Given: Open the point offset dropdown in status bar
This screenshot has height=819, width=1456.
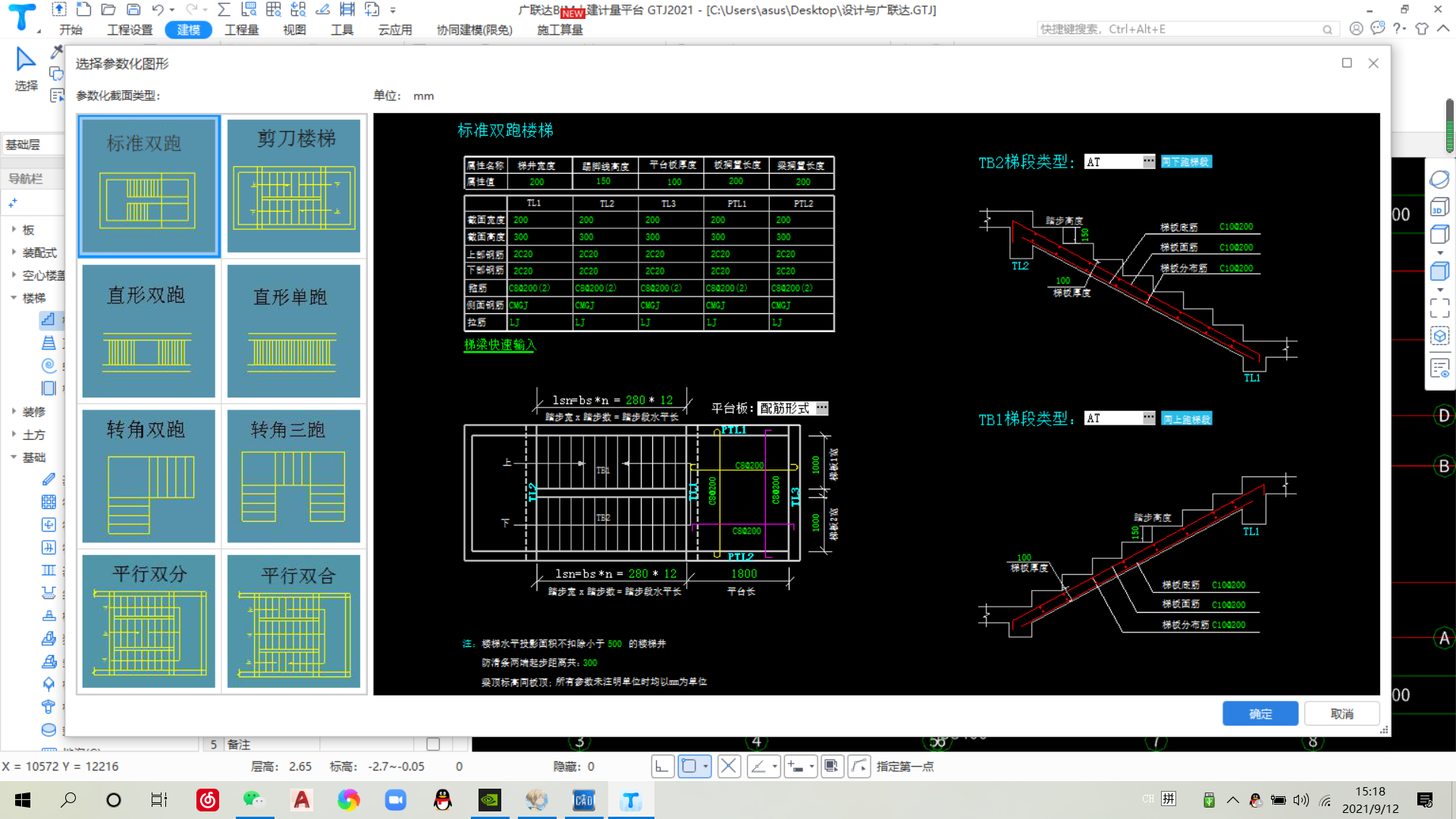Looking at the screenshot, I should coord(811,766).
